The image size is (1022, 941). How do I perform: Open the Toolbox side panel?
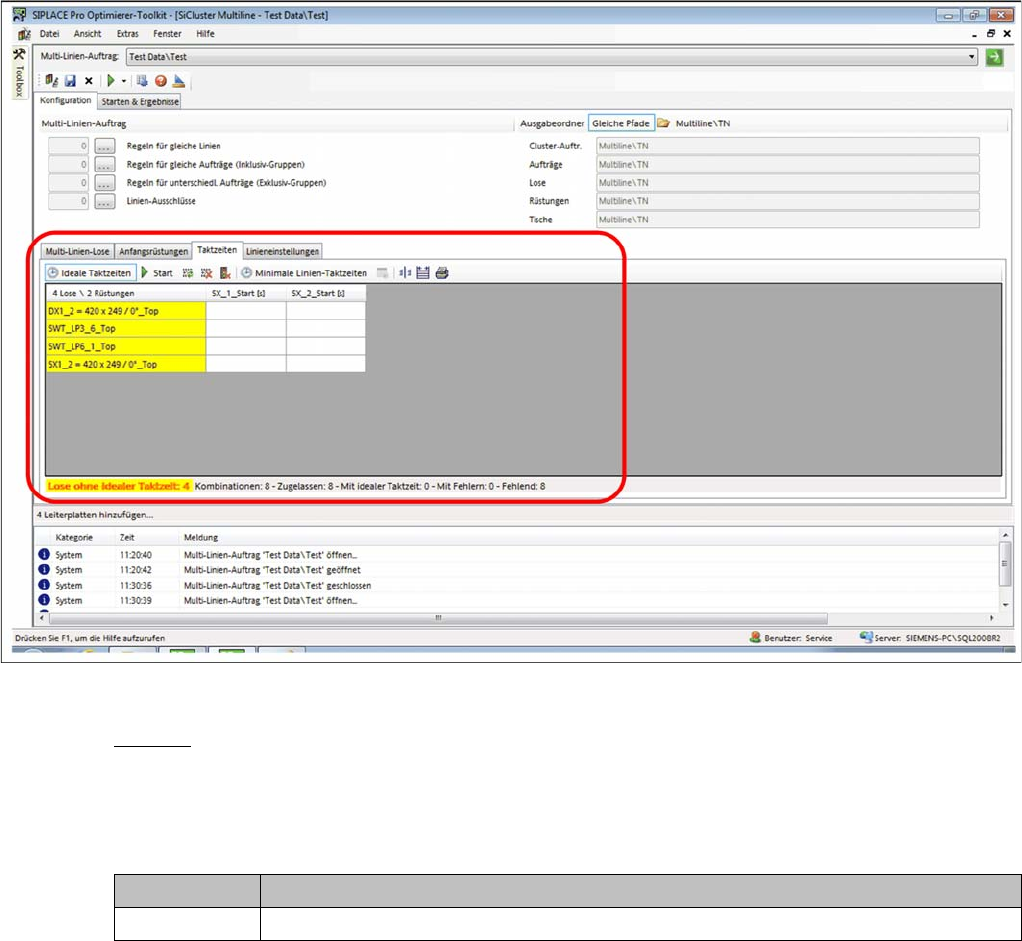[20, 72]
